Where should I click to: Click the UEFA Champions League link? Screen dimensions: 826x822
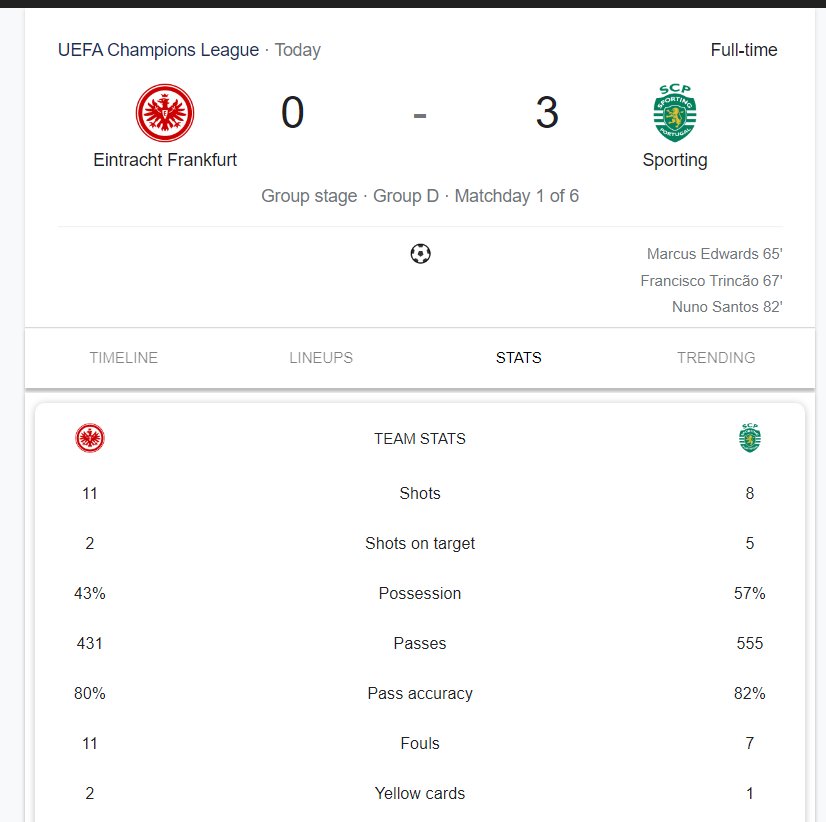159,50
